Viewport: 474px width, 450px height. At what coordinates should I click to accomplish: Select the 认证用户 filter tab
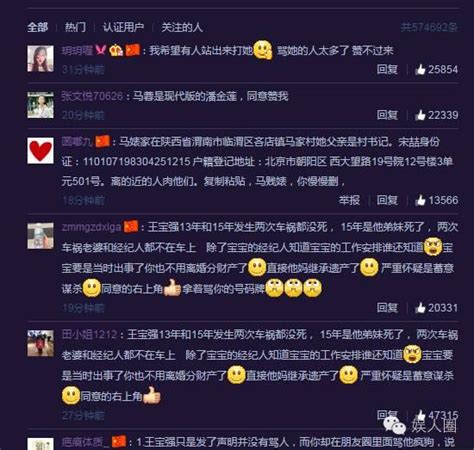123,27
